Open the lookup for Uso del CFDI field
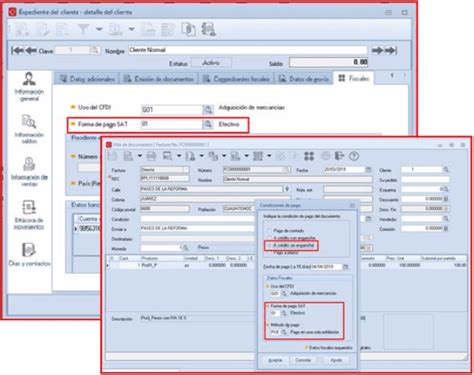Viewport: 474px width, 375px height. tap(208, 109)
